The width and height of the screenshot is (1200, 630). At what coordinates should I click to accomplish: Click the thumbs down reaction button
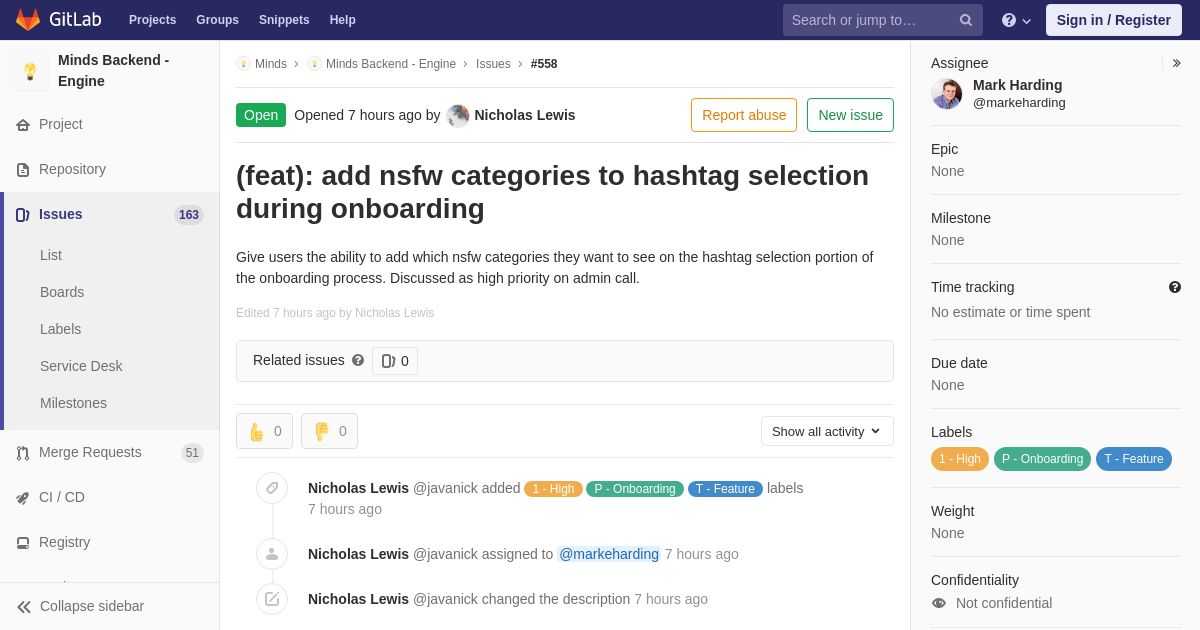(x=329, y=431)
